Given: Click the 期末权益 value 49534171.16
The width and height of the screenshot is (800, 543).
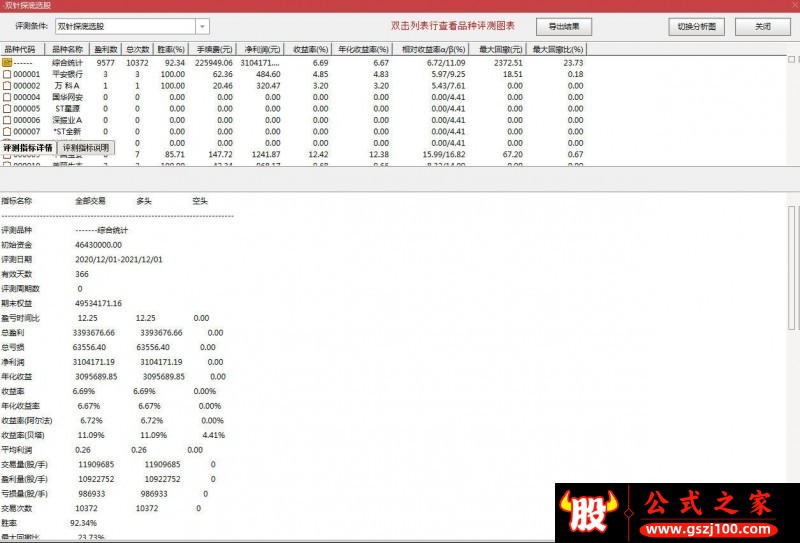Looking at the screenshot, I should click(x=98, y=304).
